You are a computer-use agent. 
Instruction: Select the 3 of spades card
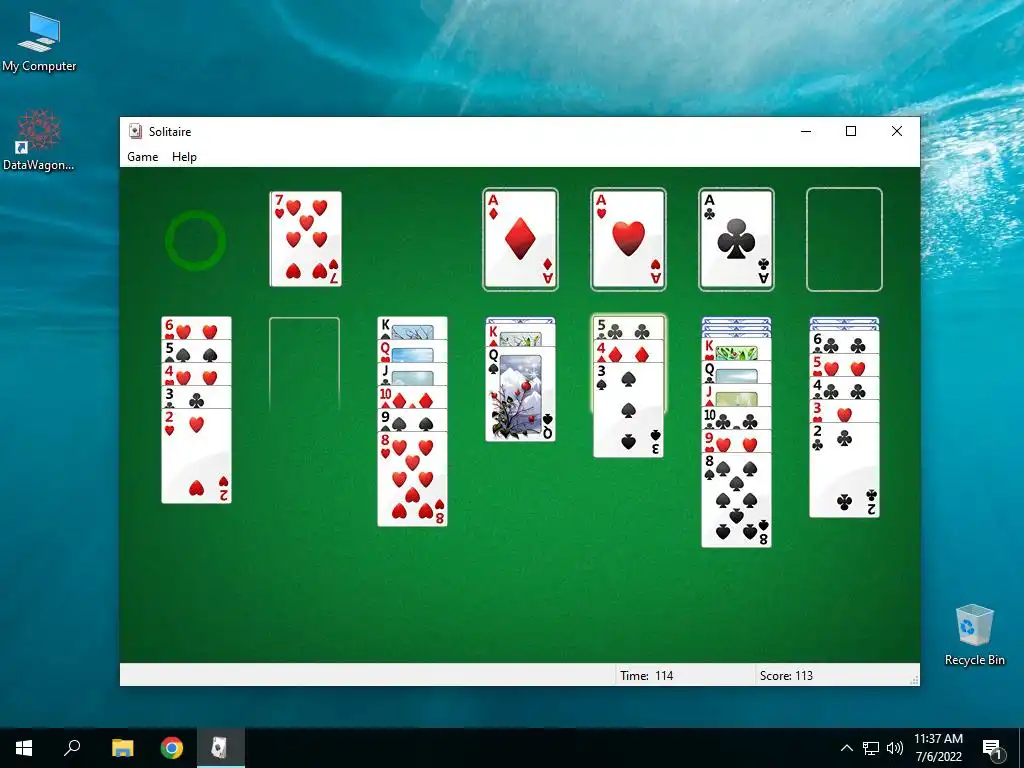(x=628, y=410)
